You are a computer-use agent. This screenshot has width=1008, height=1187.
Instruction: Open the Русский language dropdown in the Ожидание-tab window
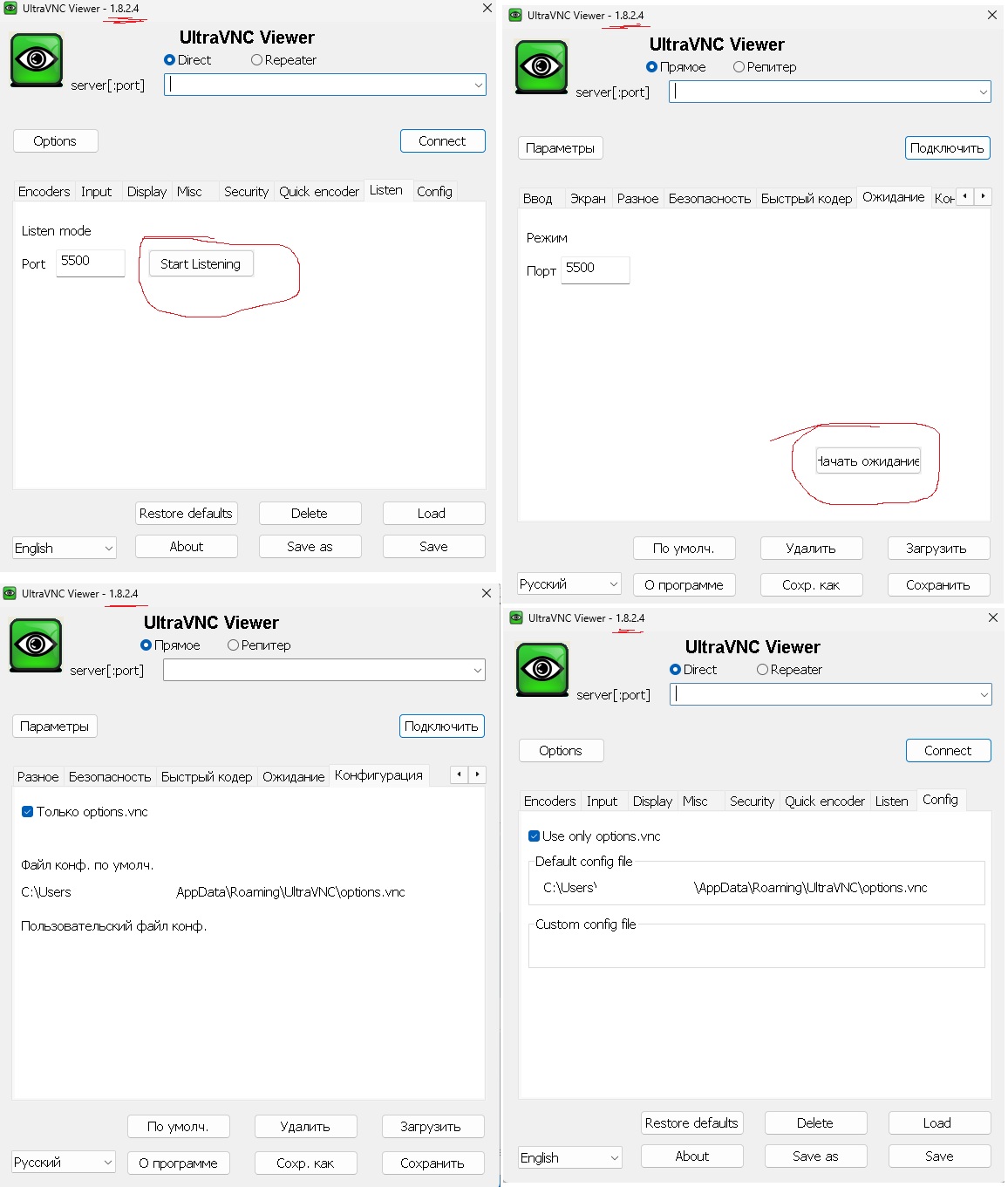[x=569, y=584]
